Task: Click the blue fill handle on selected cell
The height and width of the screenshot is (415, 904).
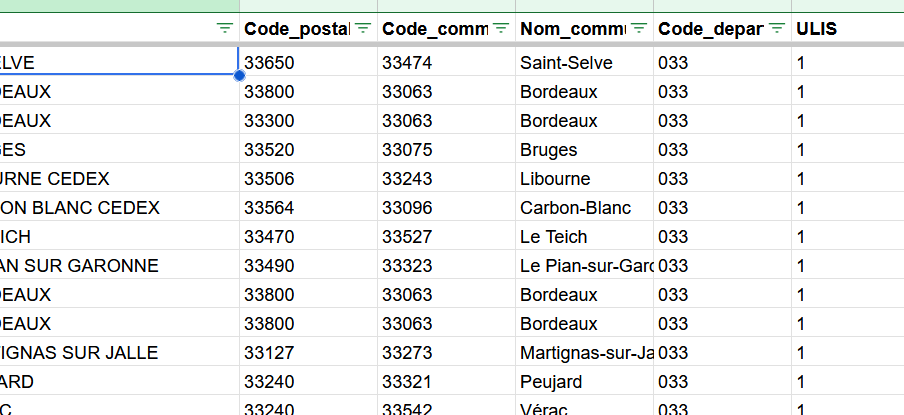Action: [239, 75]
